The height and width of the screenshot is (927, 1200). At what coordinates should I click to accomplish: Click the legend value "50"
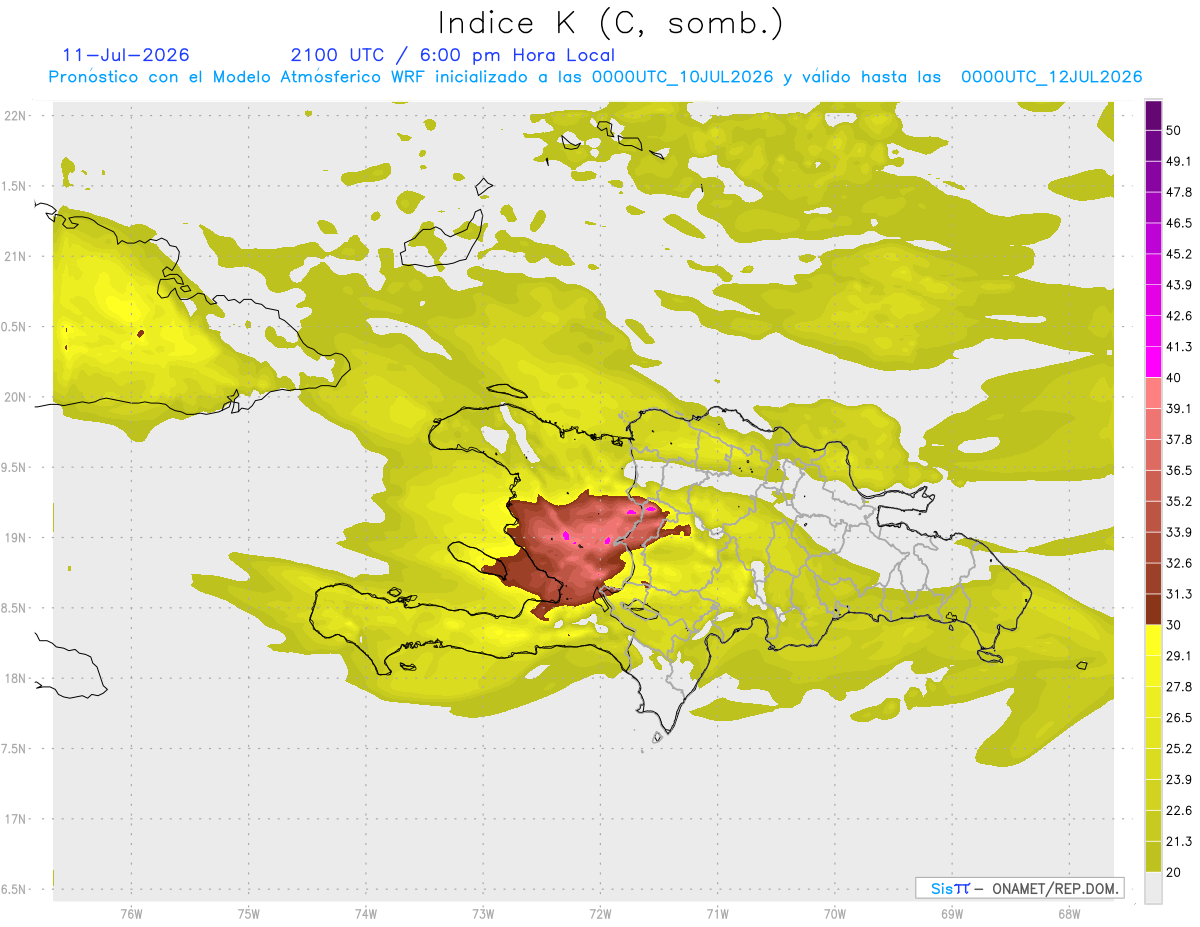(x=1175, y=130)
